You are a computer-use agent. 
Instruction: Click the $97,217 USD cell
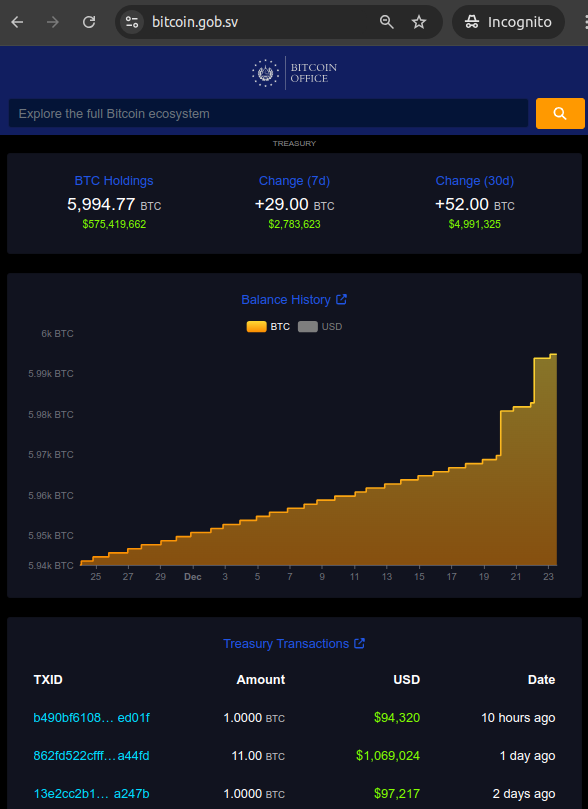tap(397, 794)
